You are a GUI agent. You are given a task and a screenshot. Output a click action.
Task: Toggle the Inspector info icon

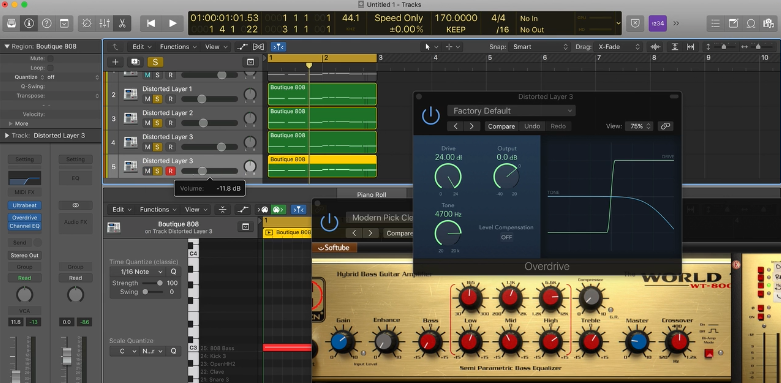(x=28, y=23)
